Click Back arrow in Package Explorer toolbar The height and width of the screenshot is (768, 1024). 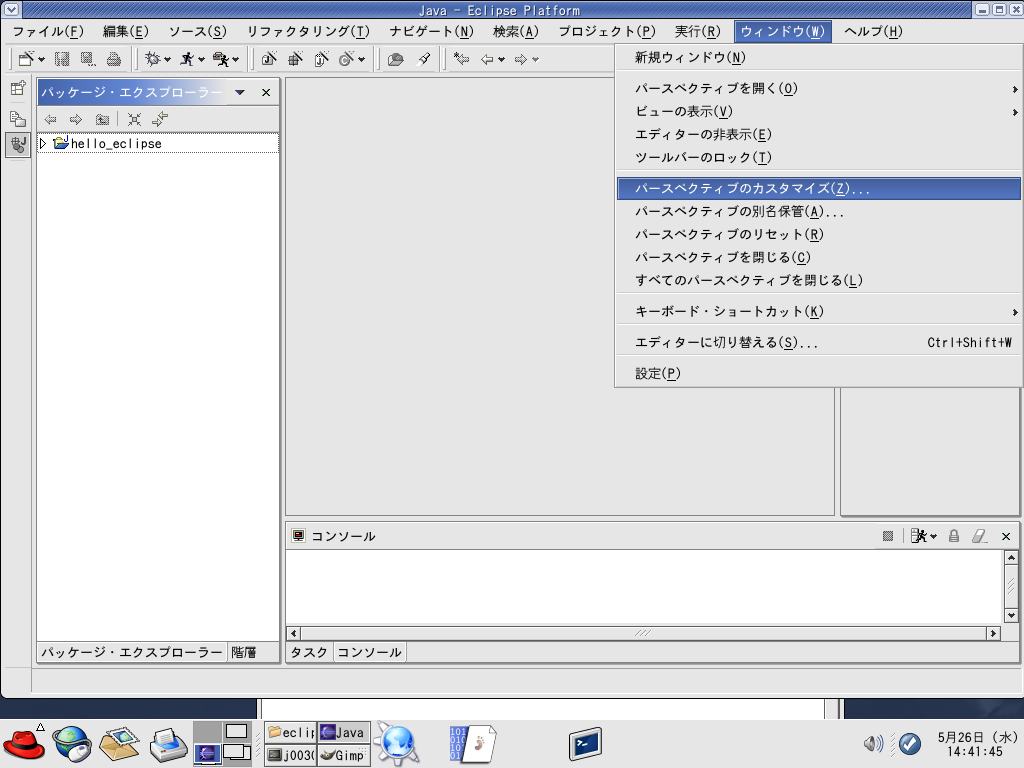point(50,120)
